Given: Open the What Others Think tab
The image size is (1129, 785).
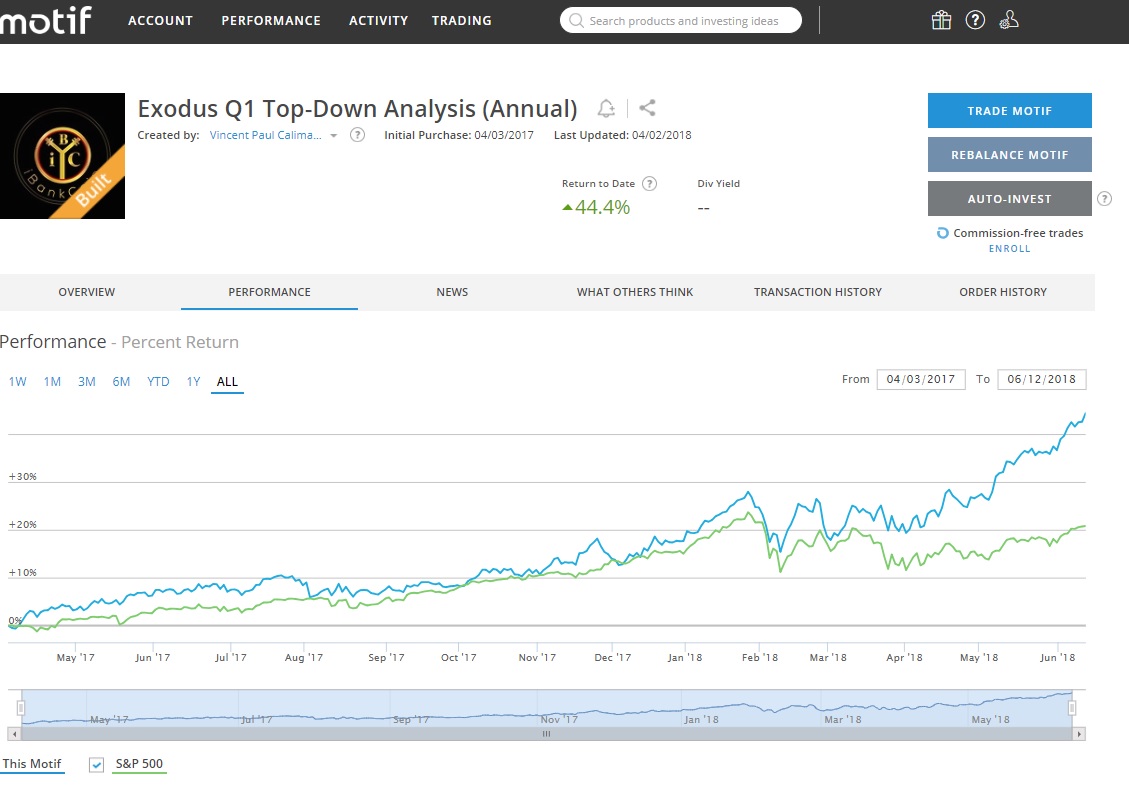Looking at the screenshot, I should [635, 292].
